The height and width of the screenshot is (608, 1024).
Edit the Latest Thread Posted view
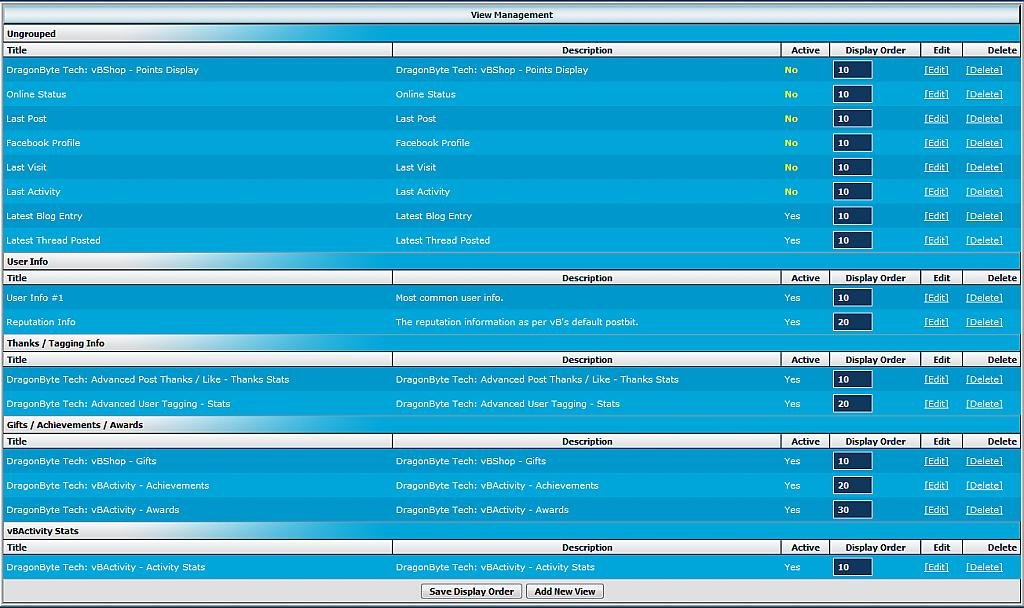(936, 240)
